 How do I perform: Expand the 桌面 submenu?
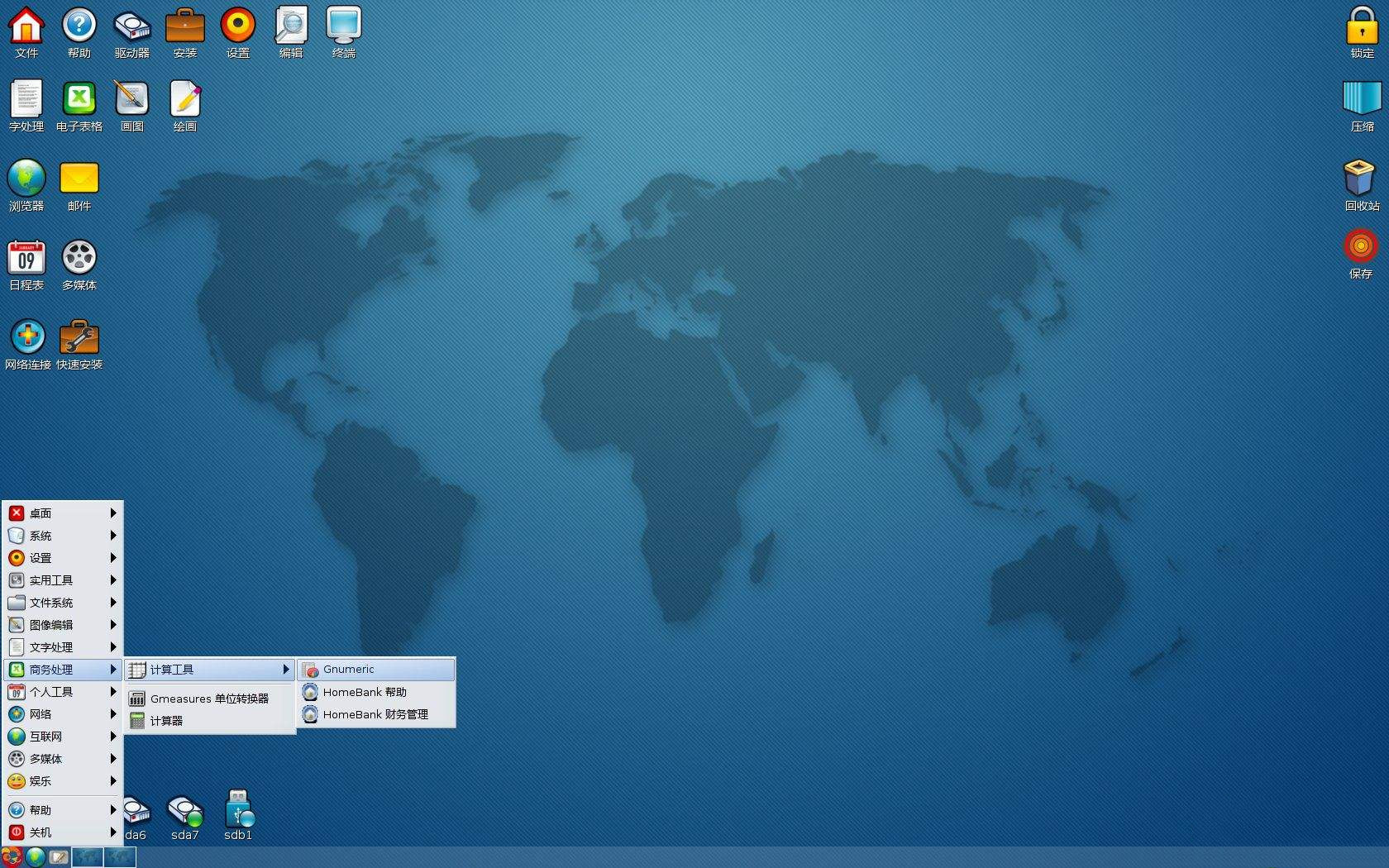point(63,513)
